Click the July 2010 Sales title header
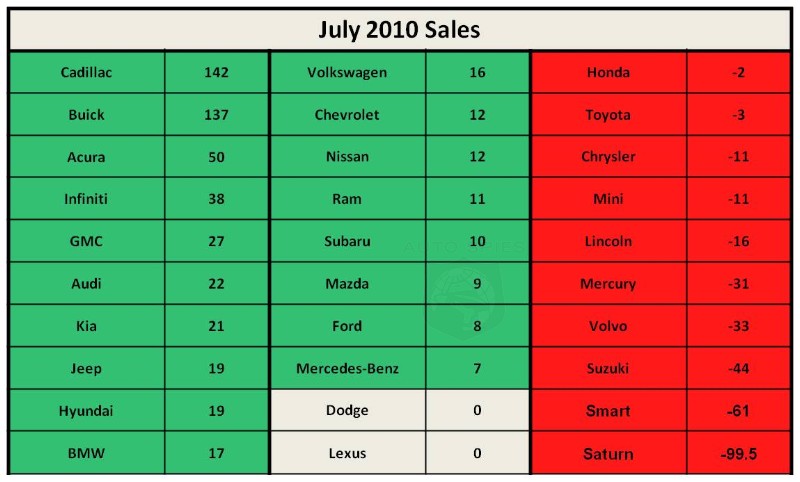 point(400,29)
